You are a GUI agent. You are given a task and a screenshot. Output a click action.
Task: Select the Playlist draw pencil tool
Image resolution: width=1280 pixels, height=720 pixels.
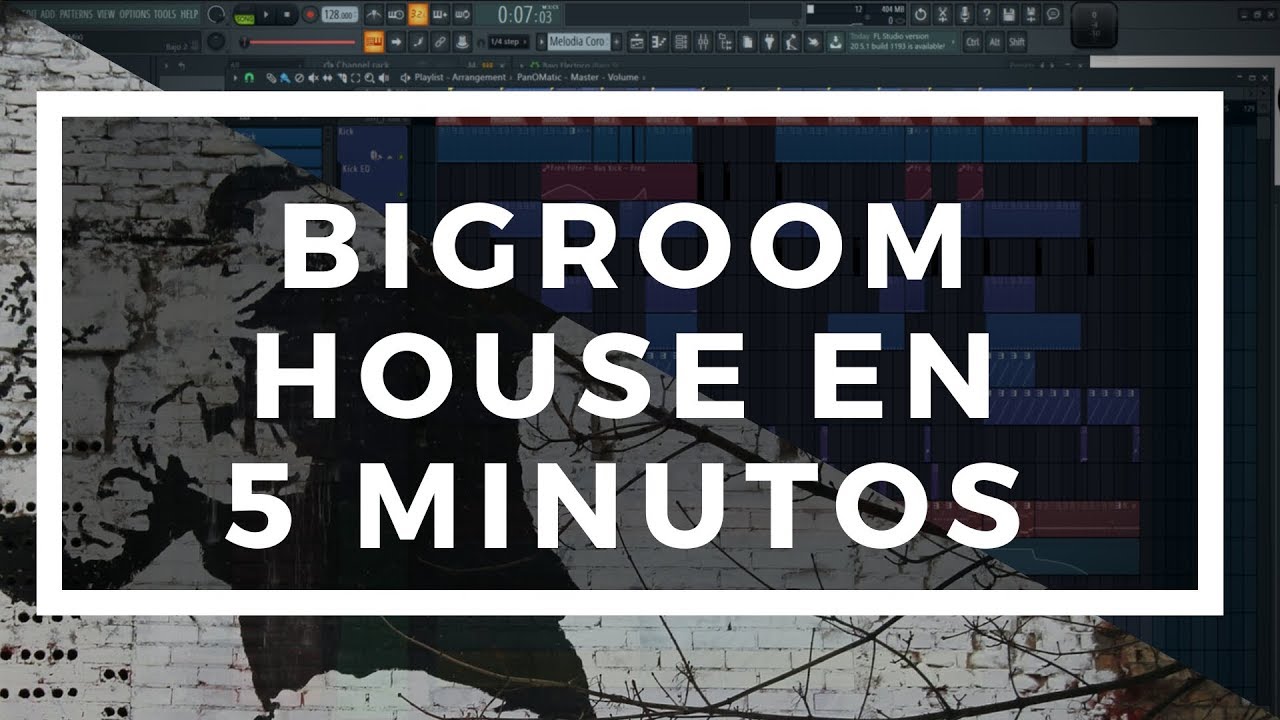[271, 77]
